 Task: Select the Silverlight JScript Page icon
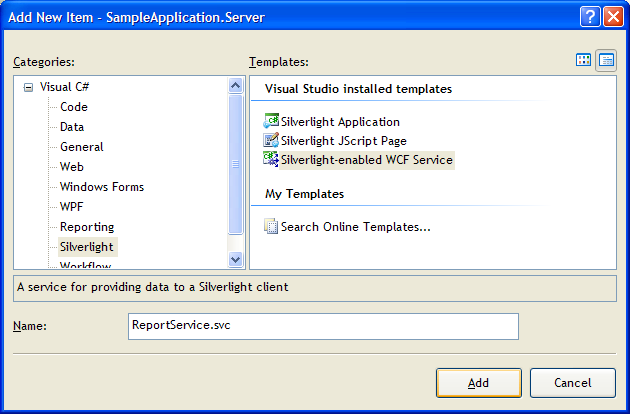pos(271,140)
